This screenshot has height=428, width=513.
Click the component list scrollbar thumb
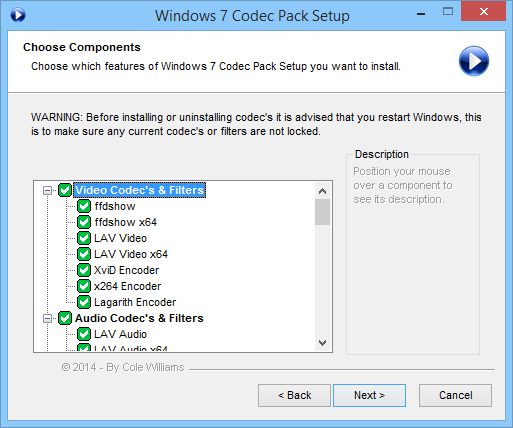(322, 212)
